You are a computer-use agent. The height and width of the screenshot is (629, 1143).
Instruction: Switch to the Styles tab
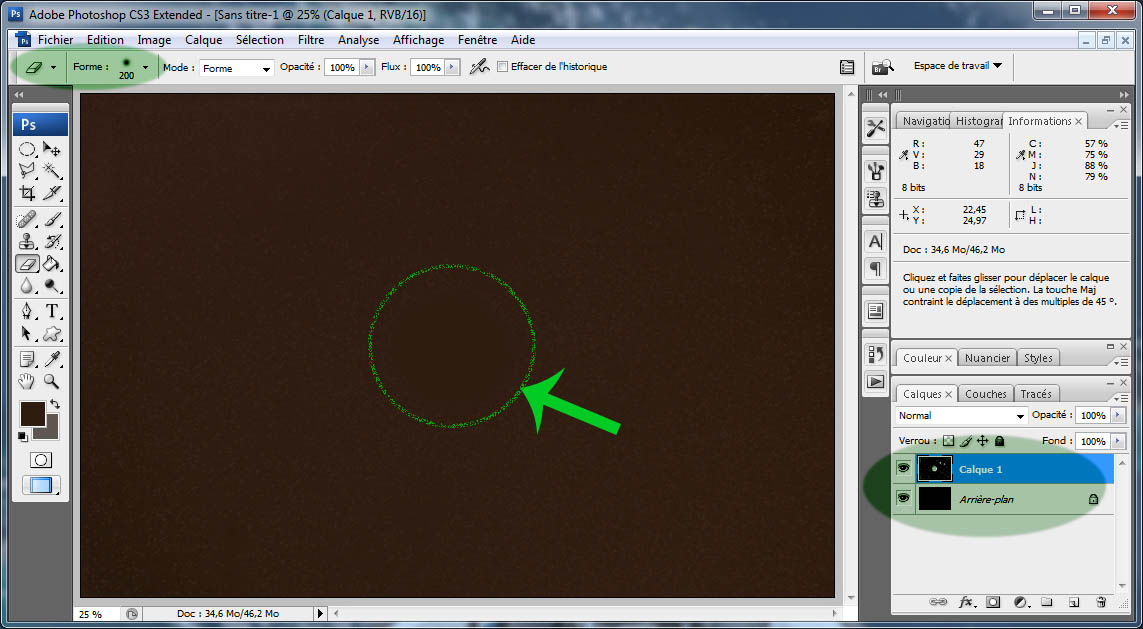(1038, 358)
